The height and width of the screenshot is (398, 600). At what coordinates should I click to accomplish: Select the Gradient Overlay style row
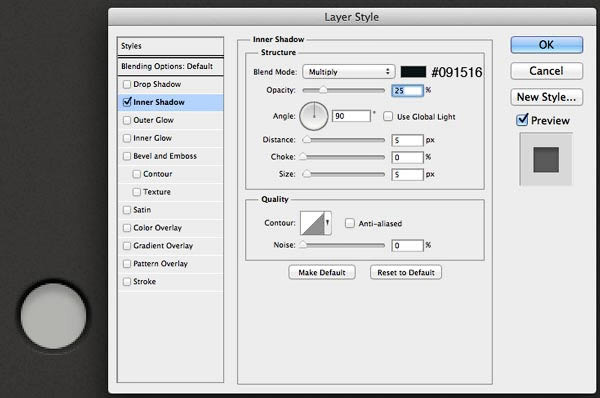pos(170,246)
